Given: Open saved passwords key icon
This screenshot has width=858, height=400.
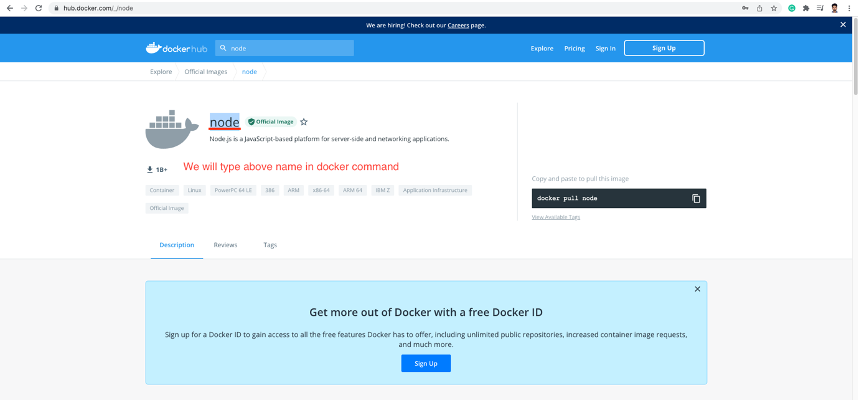Looking at the screenshot, I should (745, 8).
